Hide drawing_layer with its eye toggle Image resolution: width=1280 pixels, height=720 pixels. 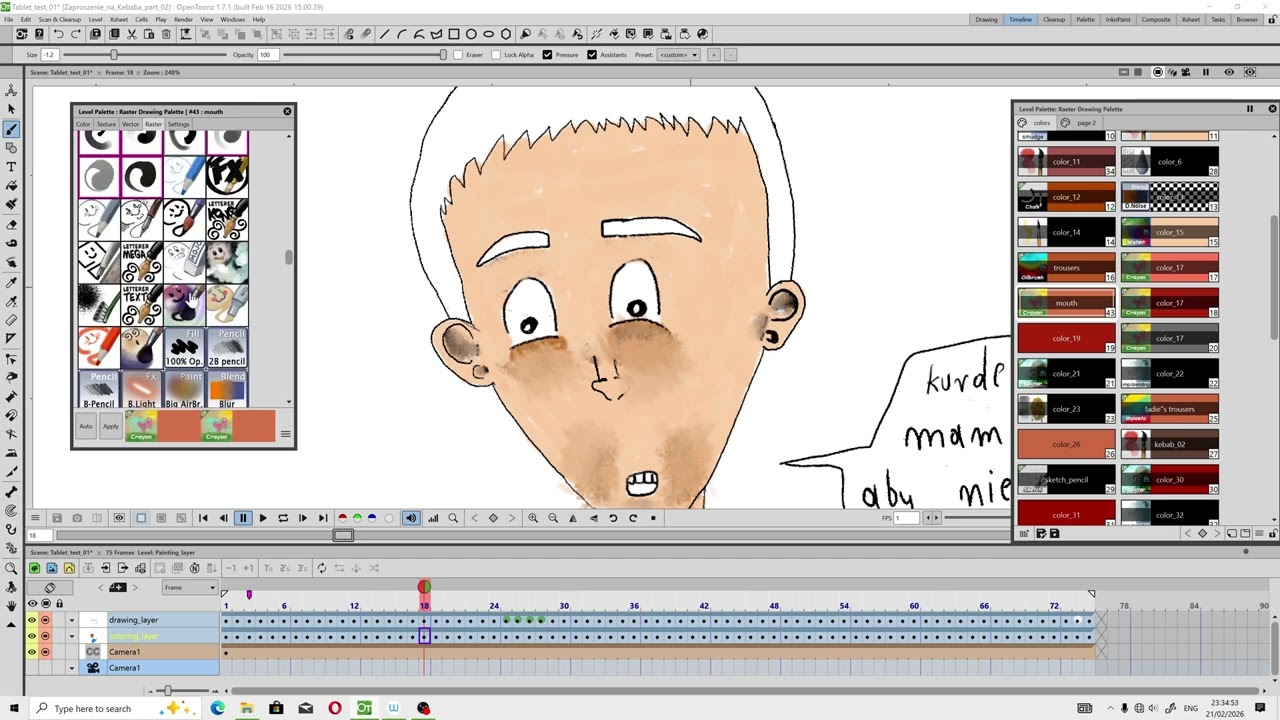(32, 620)
